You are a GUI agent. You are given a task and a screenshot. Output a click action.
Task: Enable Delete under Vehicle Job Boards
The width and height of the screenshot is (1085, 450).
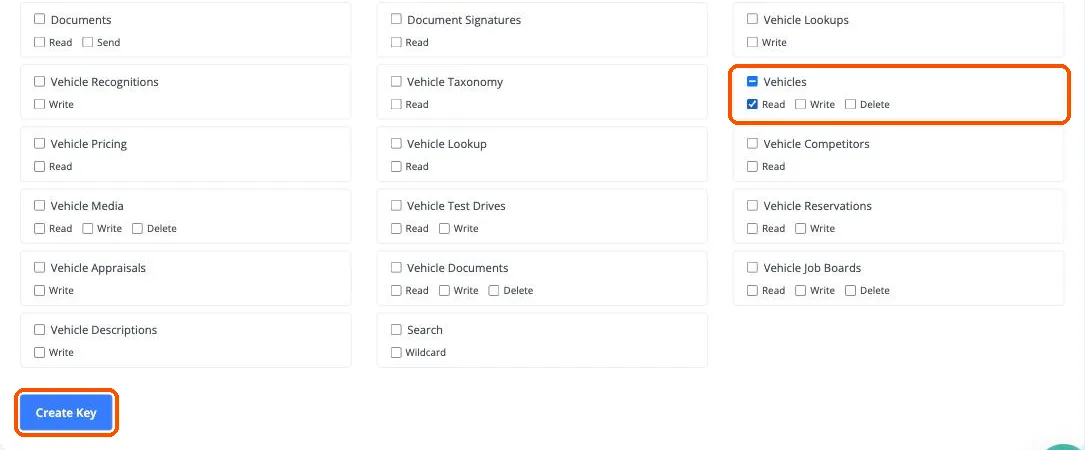pyautogui.click(x=850, y=291)
